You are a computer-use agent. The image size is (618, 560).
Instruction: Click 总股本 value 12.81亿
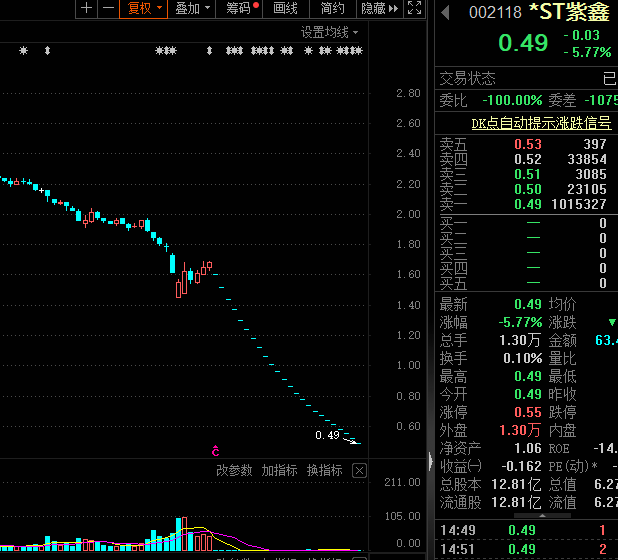(x=516, y=484)
